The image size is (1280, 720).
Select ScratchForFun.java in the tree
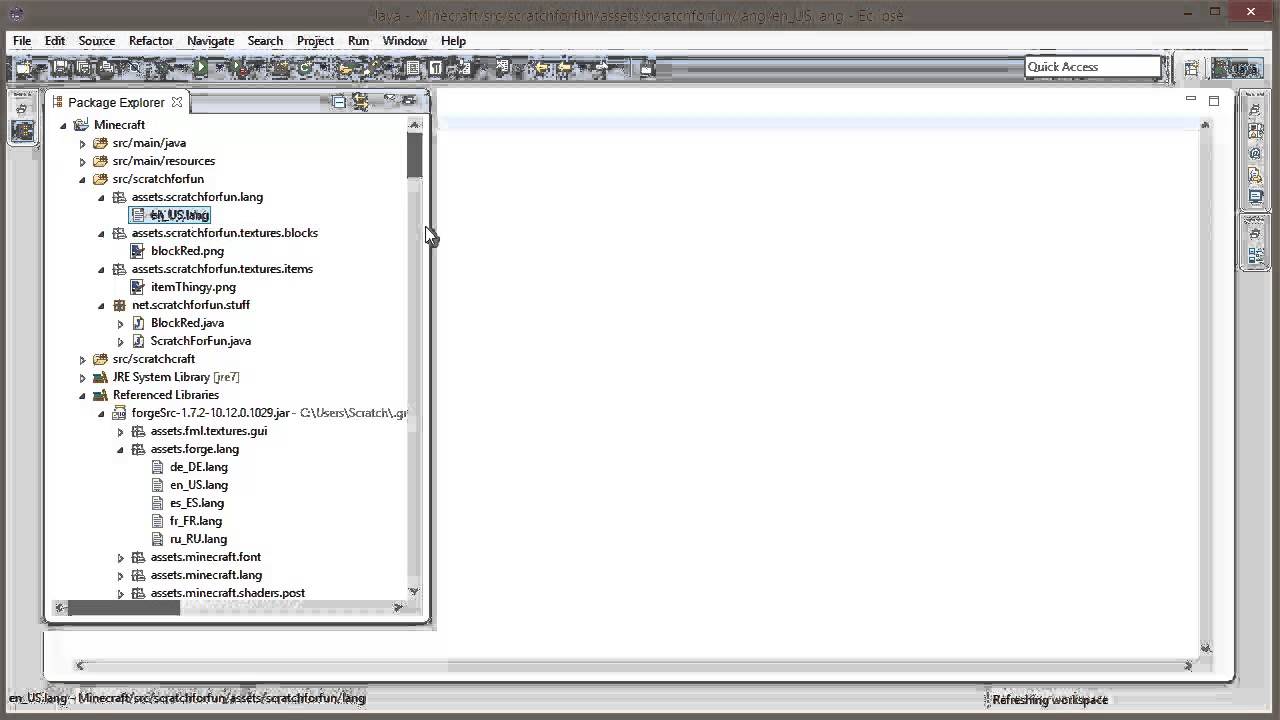click(201, 341)
